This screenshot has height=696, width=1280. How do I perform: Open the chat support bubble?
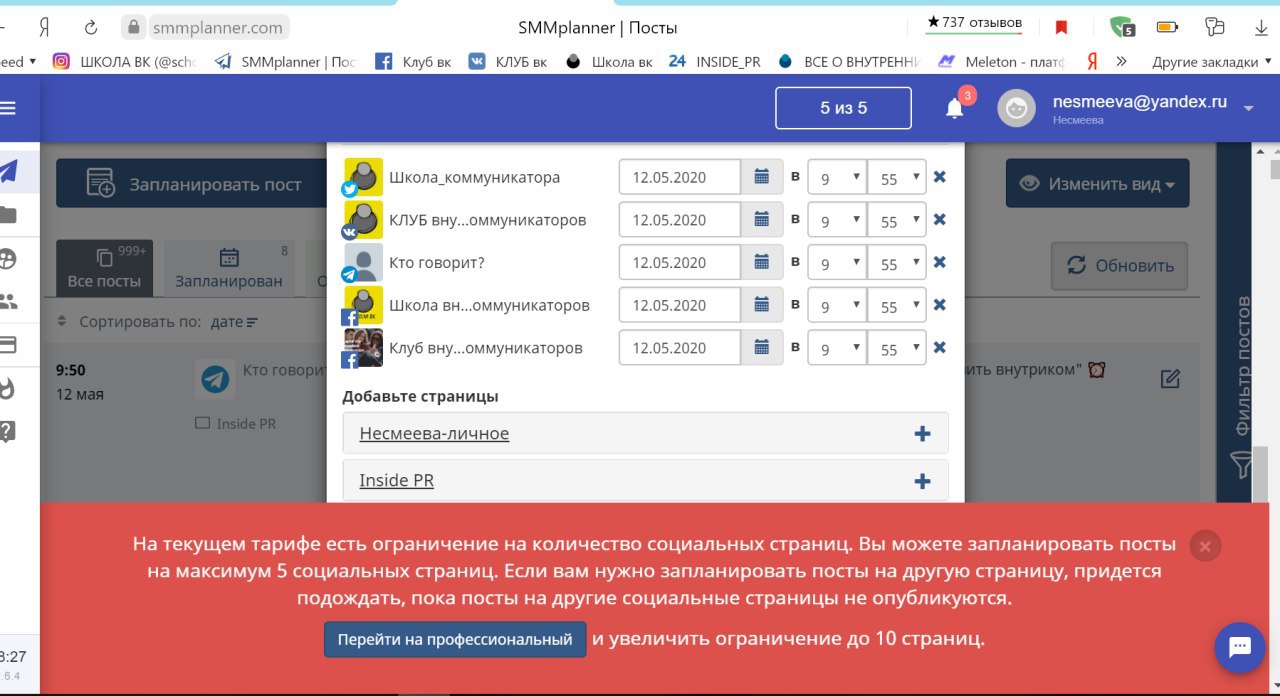pos(1240,648)
